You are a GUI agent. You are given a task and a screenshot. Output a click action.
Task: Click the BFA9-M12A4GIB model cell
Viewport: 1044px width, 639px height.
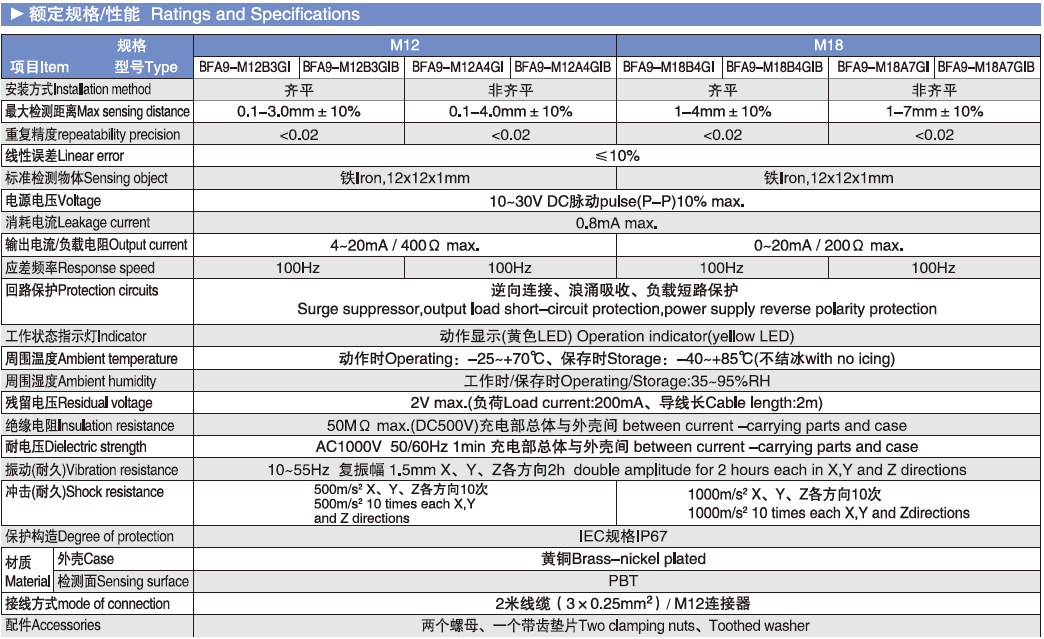tap(562, 68)
